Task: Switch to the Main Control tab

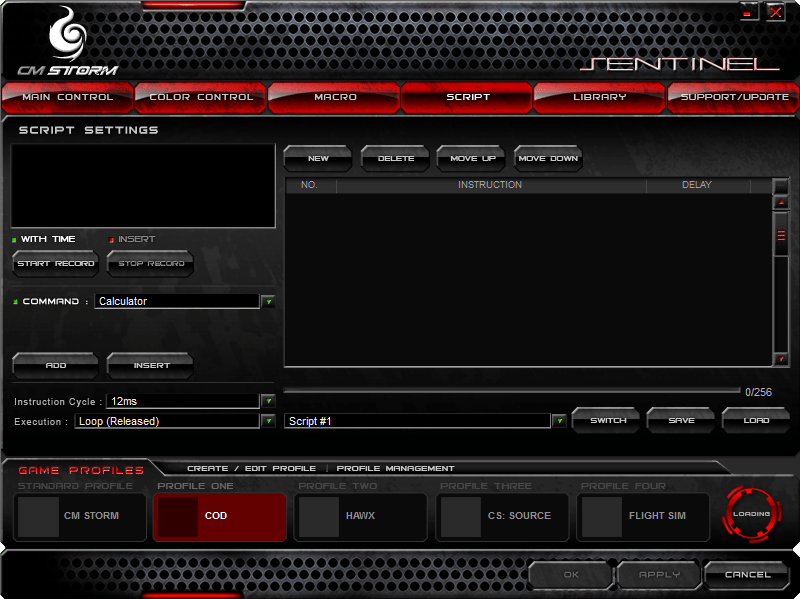Action: point(67,97)
